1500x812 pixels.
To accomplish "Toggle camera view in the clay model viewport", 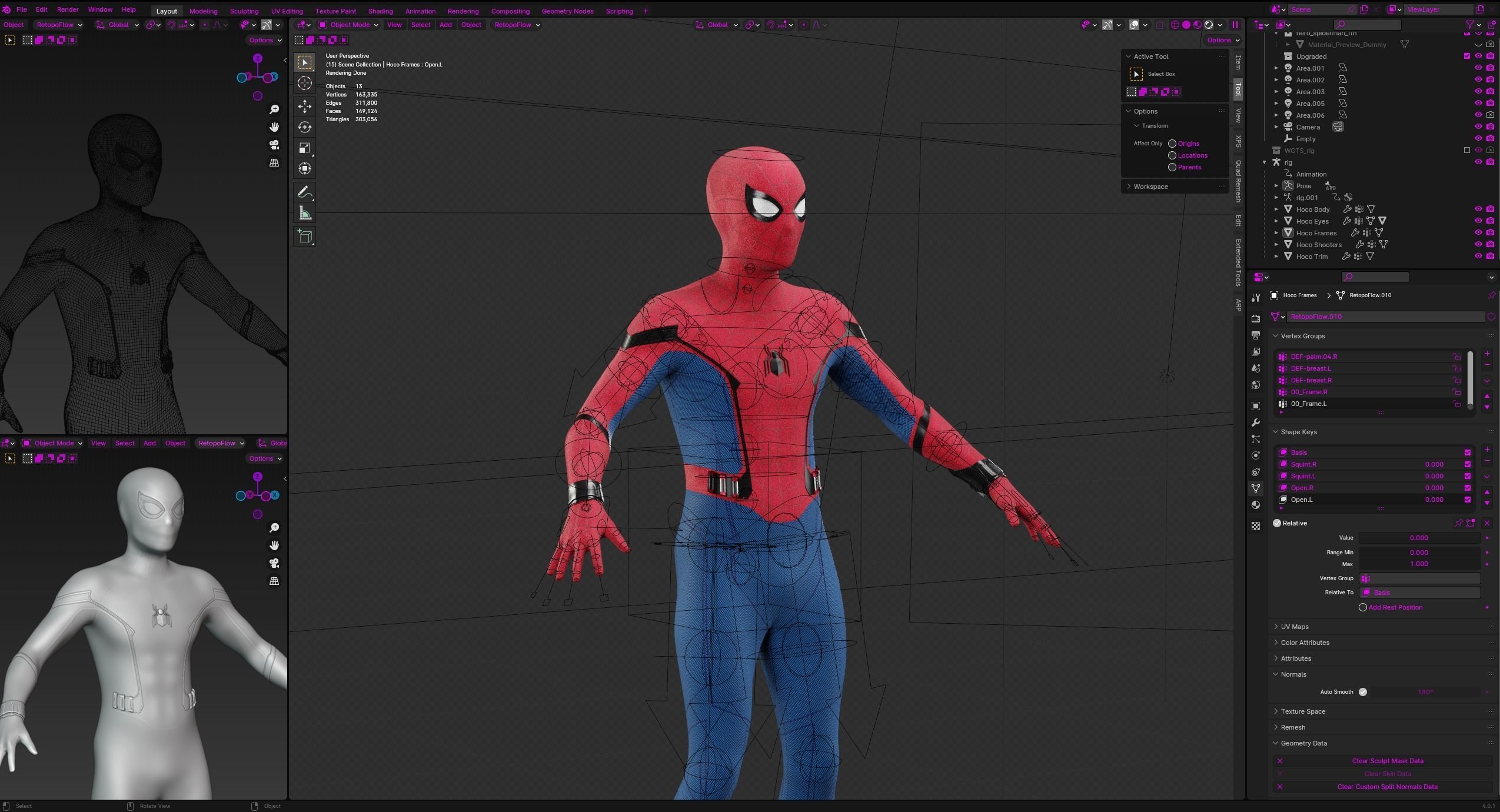I will [x=274, y=563].
